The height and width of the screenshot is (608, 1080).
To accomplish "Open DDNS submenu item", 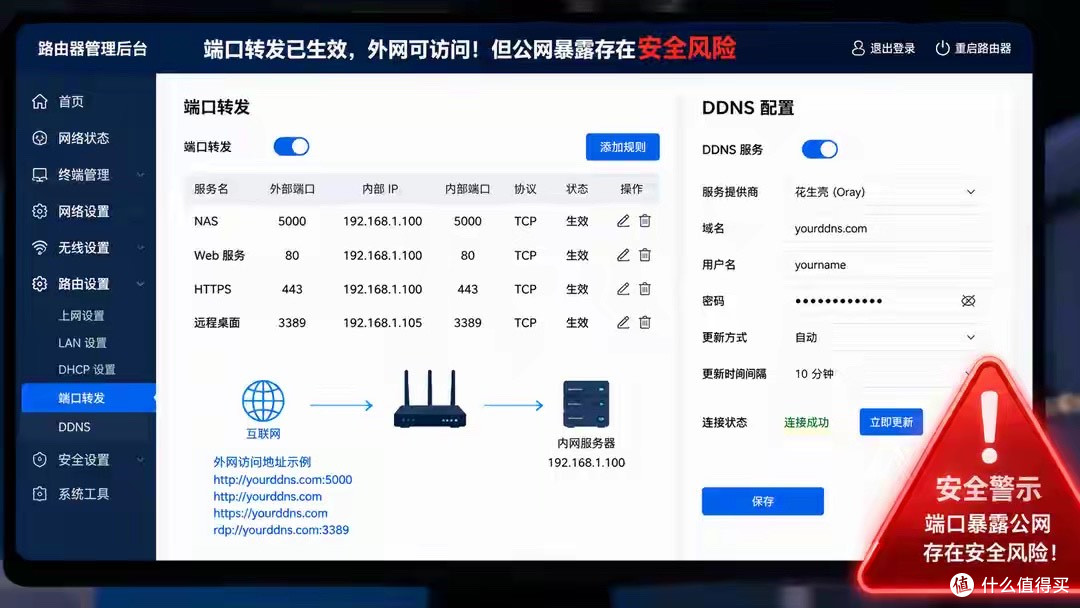I will point(74,427).
